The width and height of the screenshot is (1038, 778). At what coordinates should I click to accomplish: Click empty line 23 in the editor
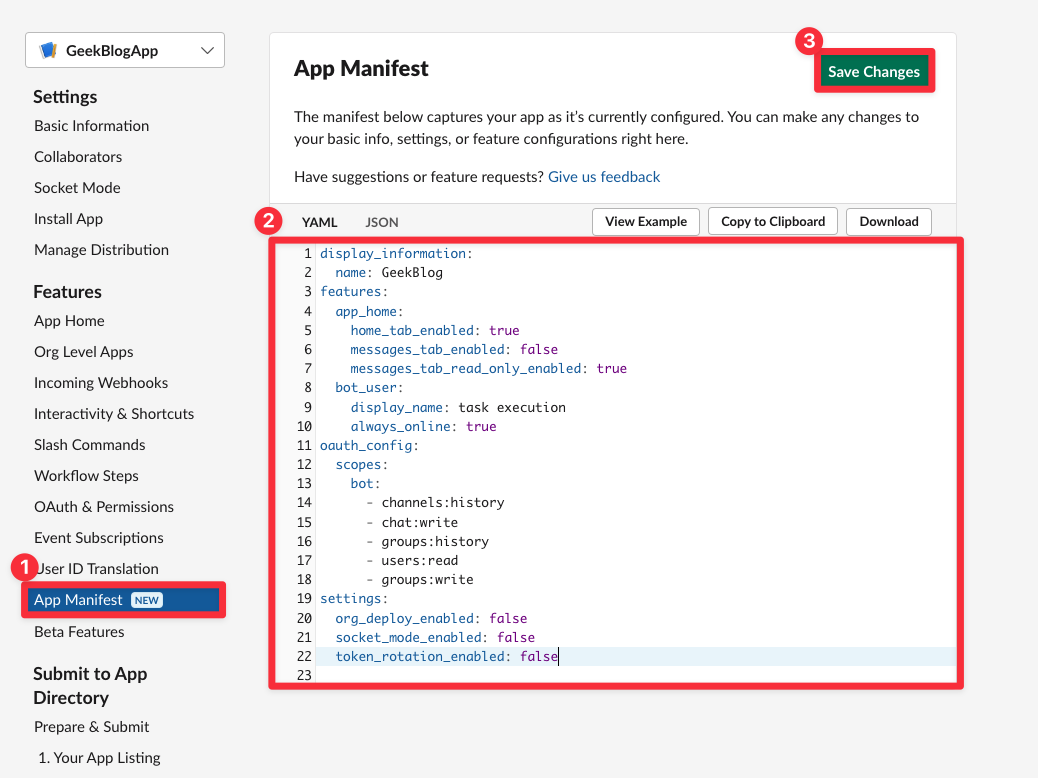point(636,676)
